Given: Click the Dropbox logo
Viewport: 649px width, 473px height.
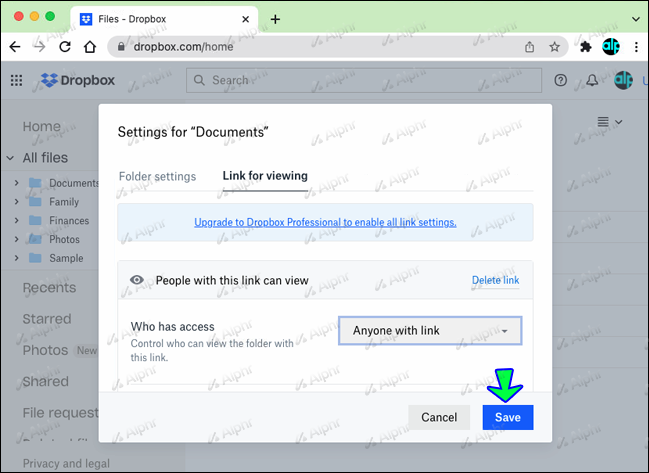Looking at the screenshot, I should [x=78, y=80].
